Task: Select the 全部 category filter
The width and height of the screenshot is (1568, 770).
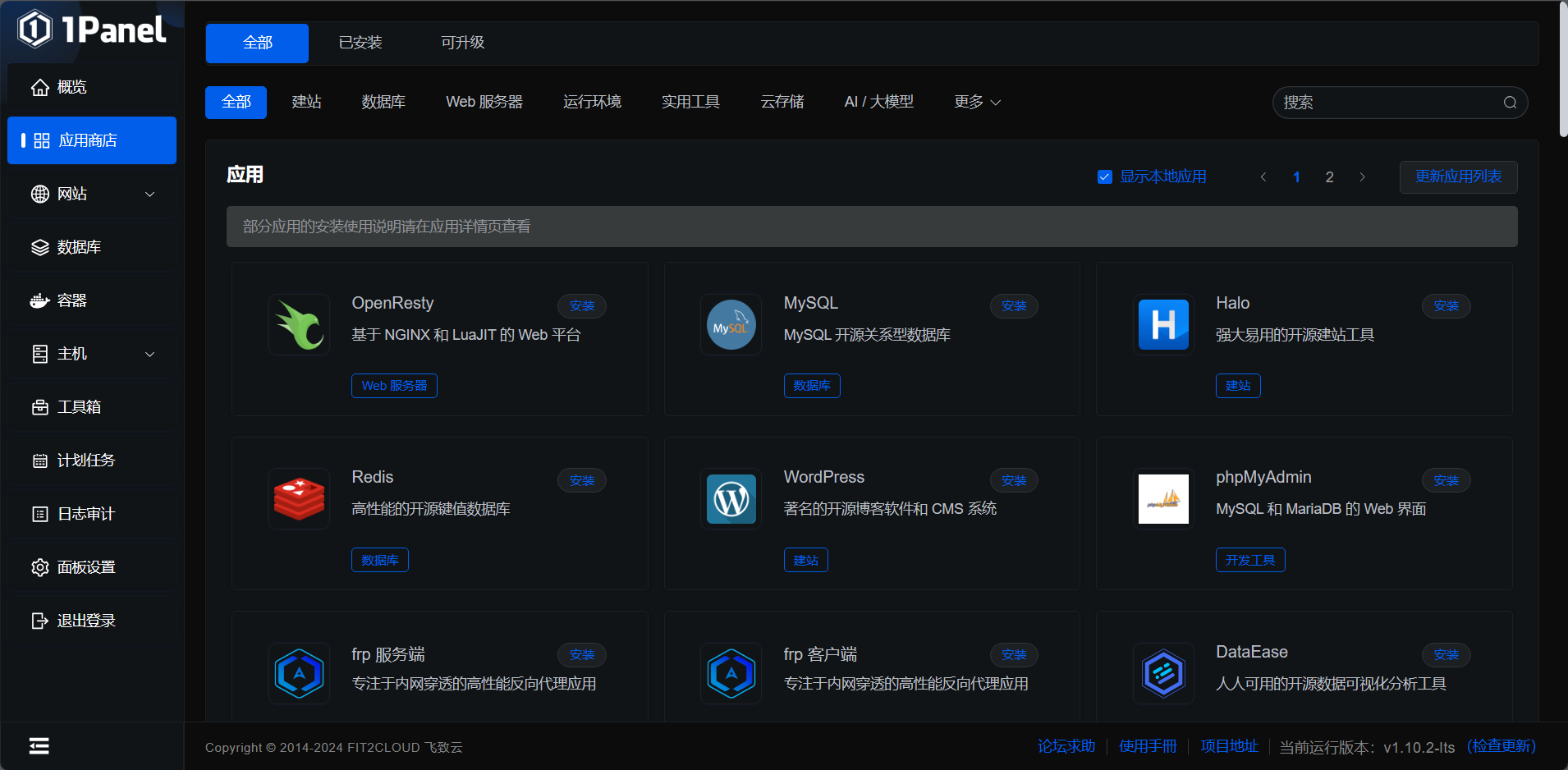Action: tap(236, 103)
